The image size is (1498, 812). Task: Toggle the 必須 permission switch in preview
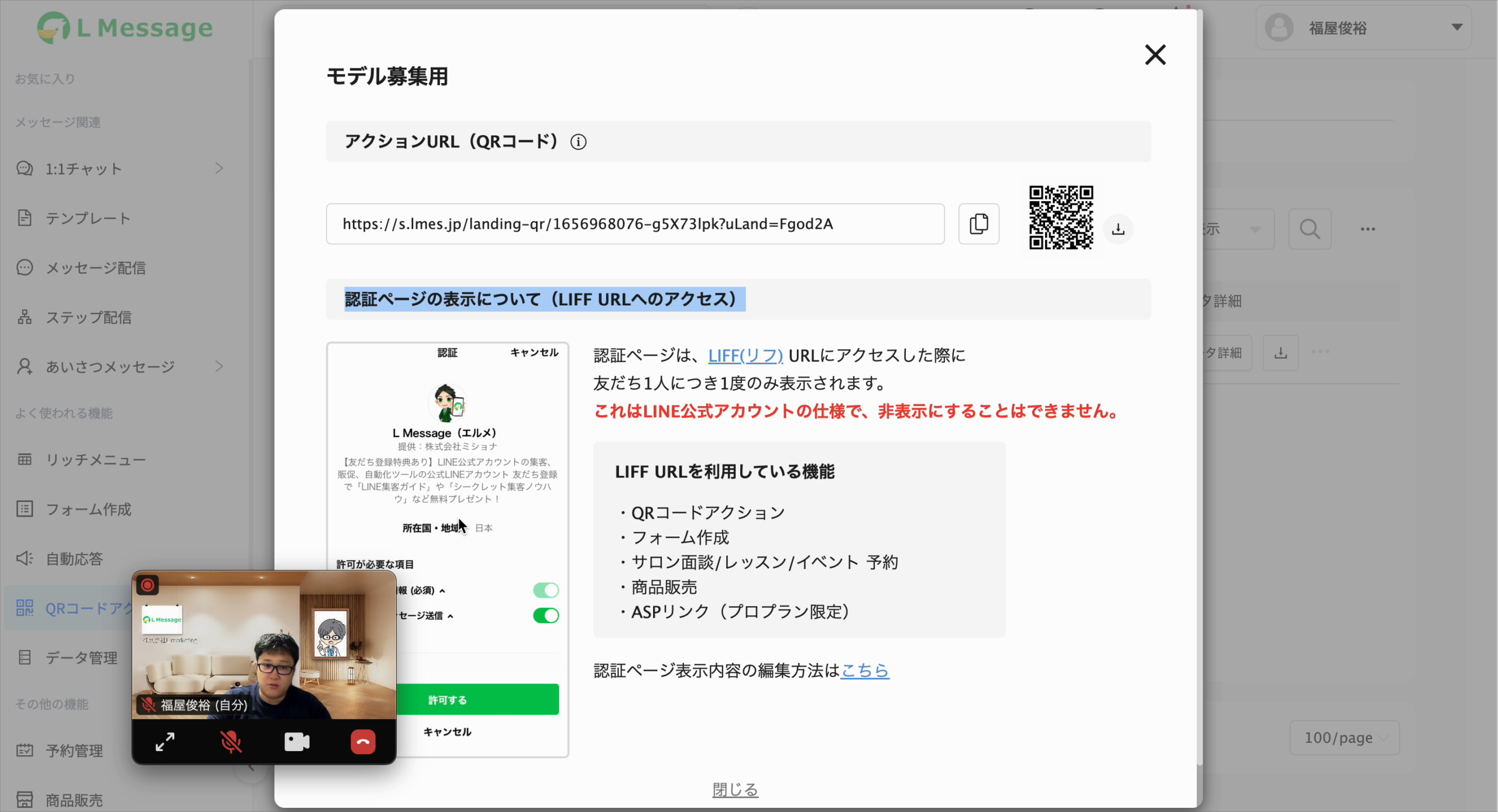coord(545,590)
